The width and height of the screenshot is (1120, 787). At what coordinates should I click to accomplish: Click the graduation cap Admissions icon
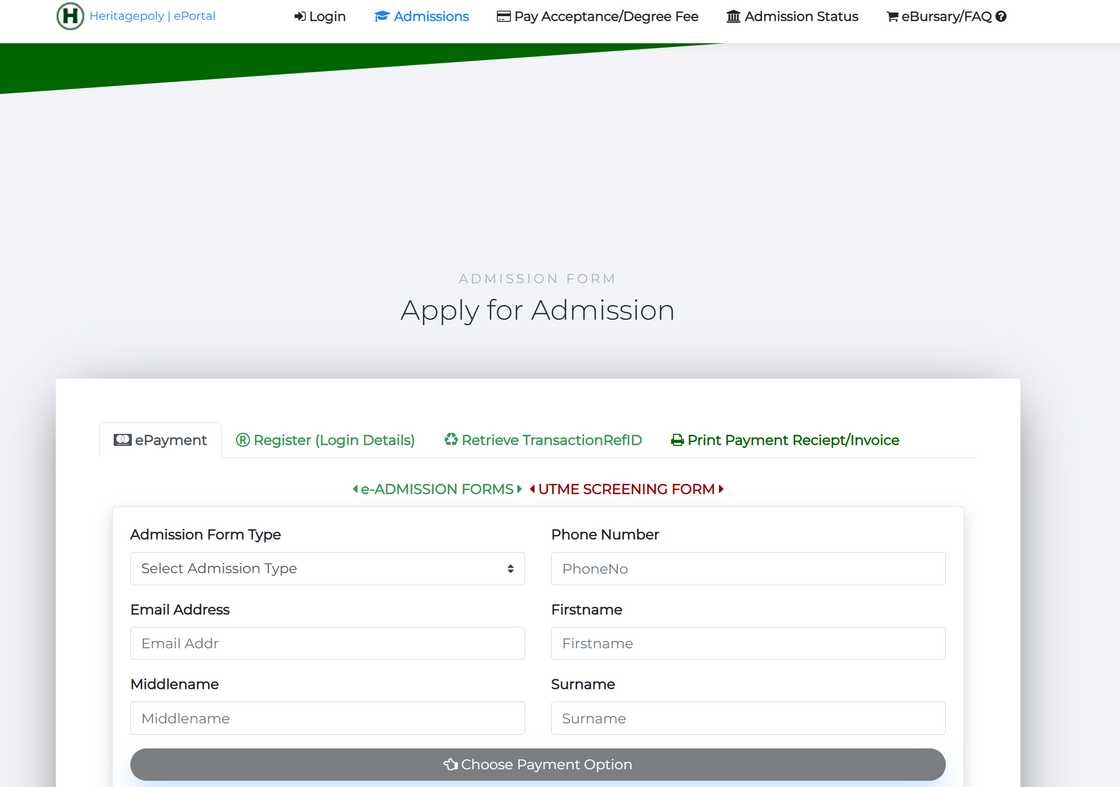381,17
